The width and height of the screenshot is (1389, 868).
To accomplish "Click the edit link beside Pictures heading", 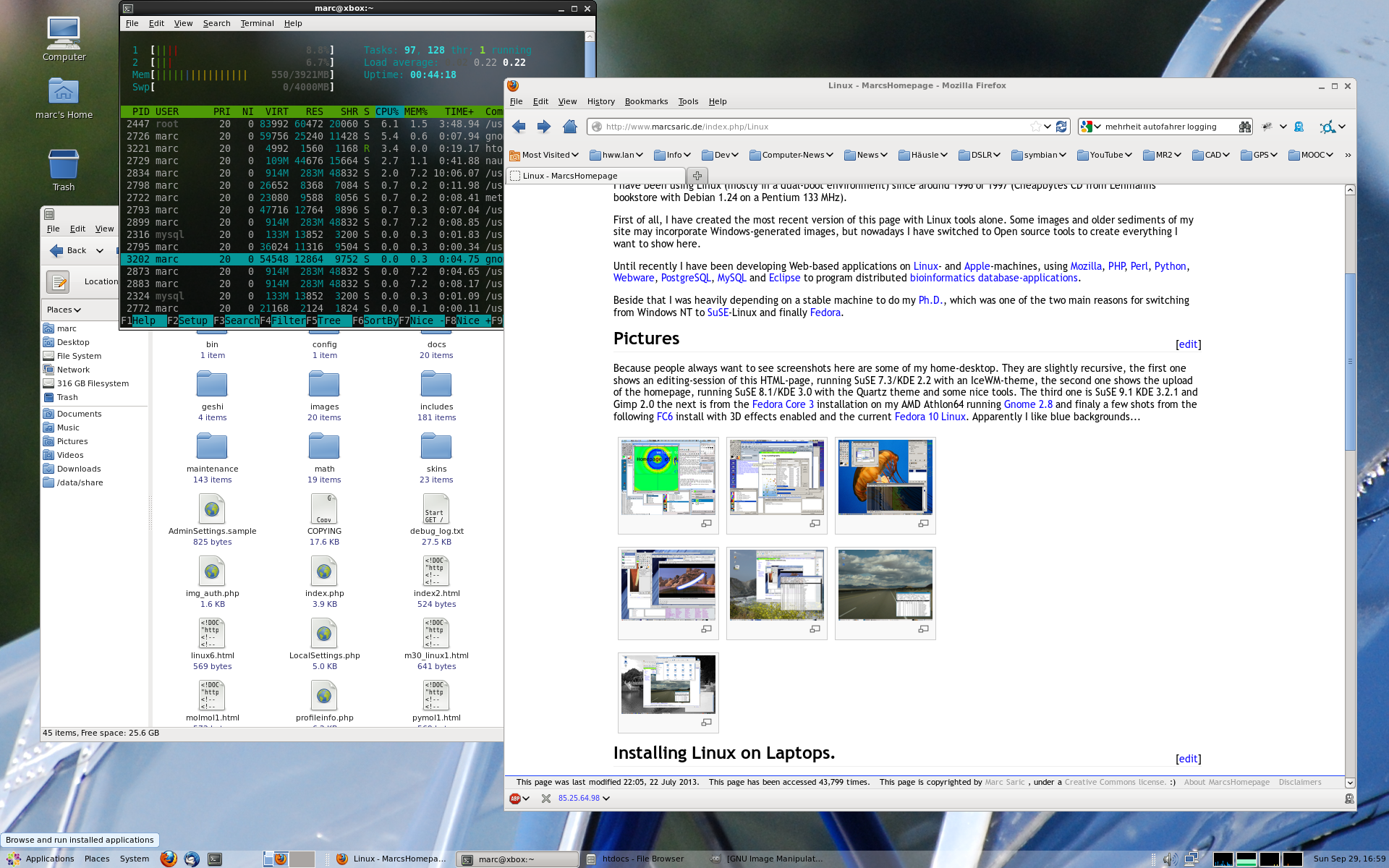I will [x=1188, y=344].
